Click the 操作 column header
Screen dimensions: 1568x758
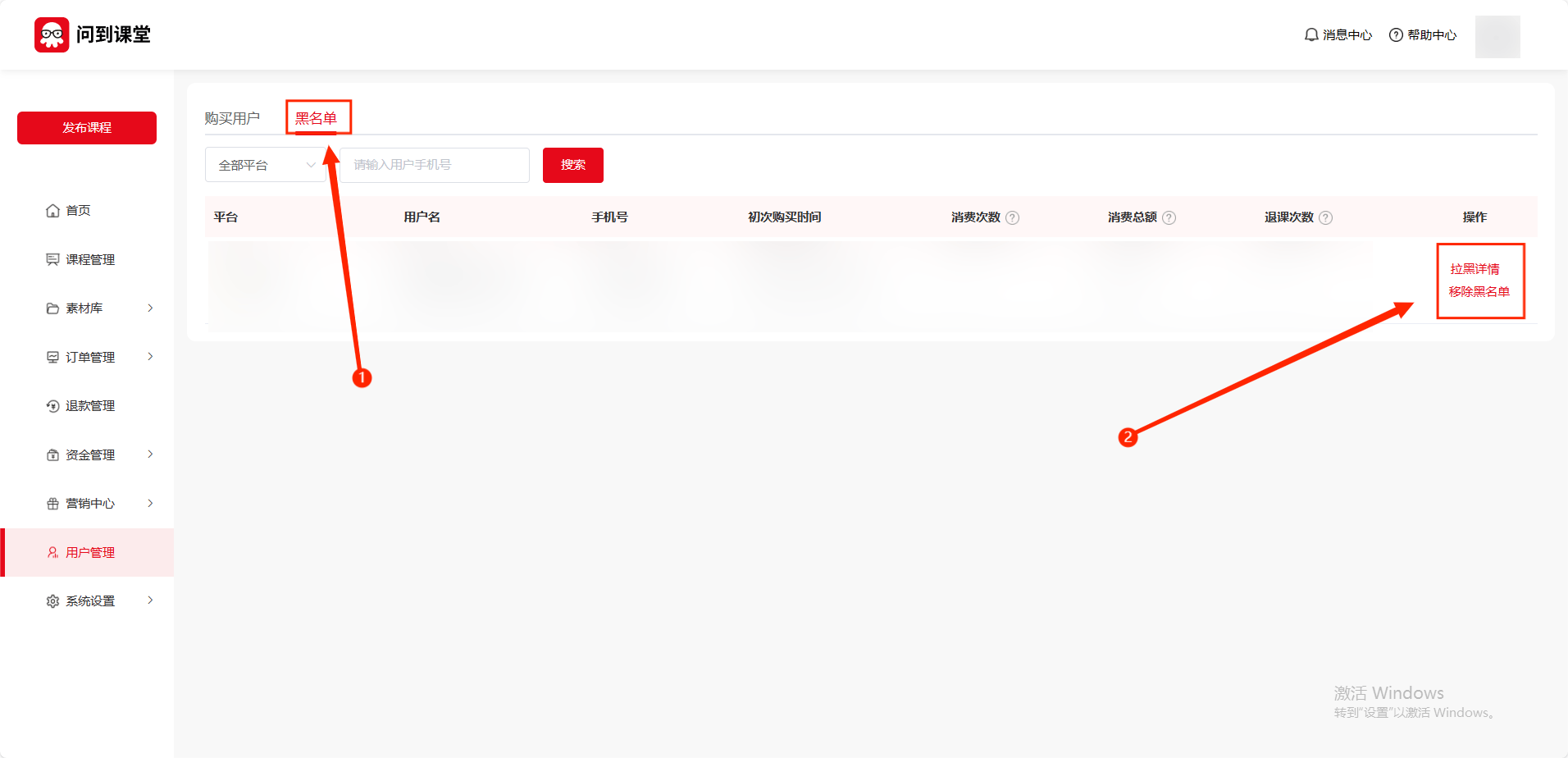pyautogui.click(x=1475, y=217)
